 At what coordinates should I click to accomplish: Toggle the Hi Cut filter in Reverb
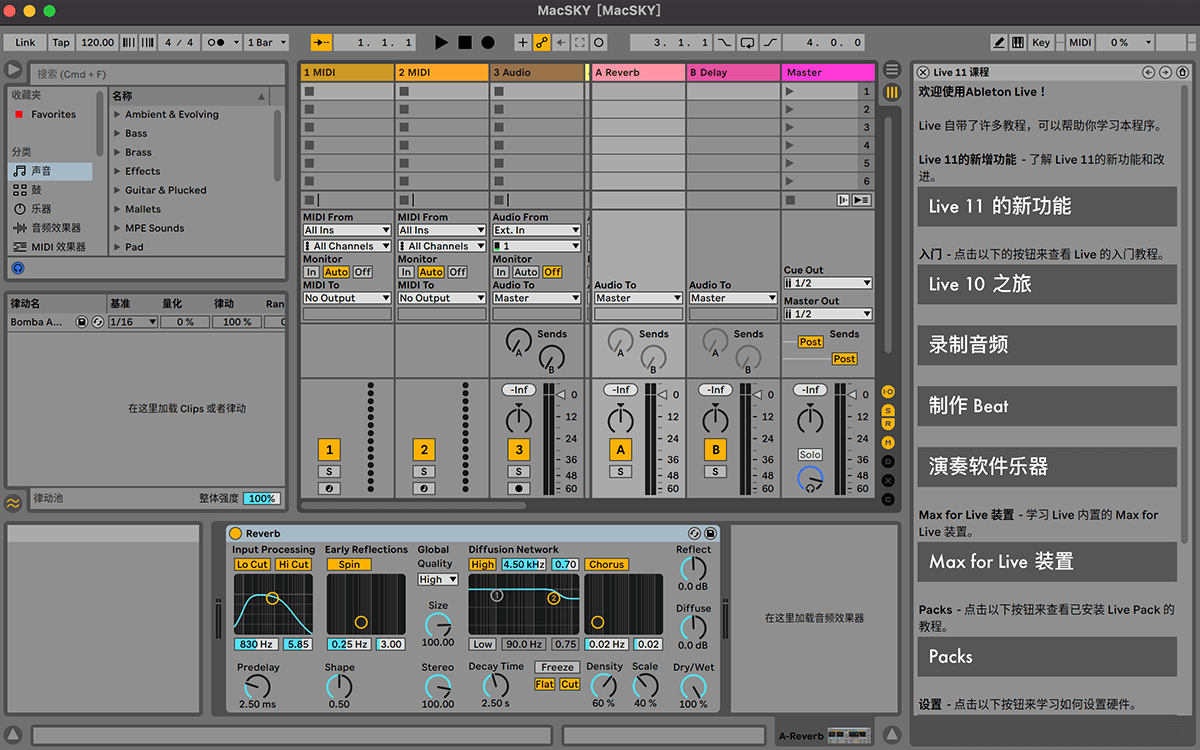294,564
